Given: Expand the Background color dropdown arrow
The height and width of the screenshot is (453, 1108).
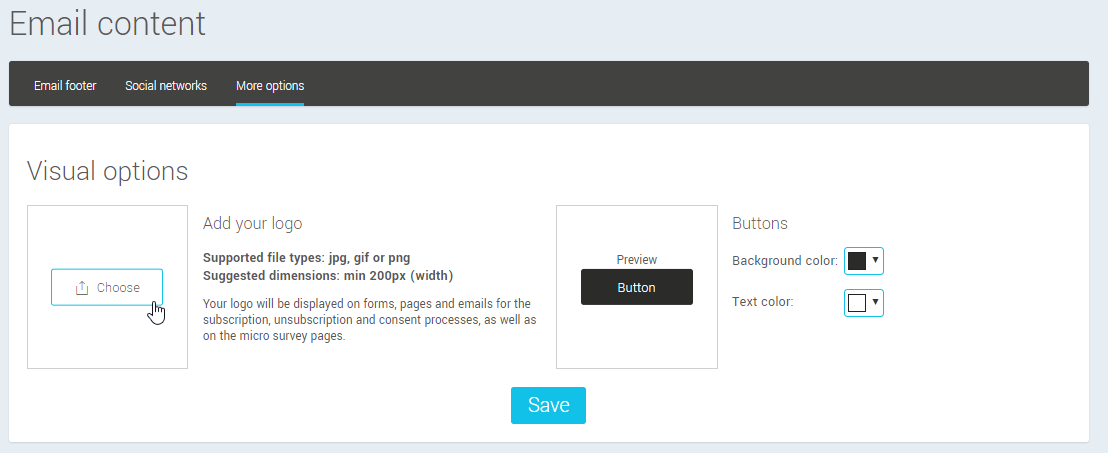Looking at the screenshot, I should pos(876,260).
